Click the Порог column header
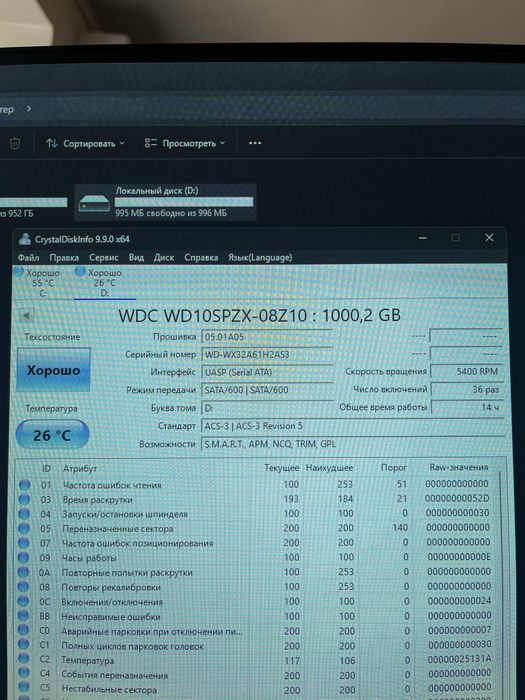 click(x=393, y=467)
